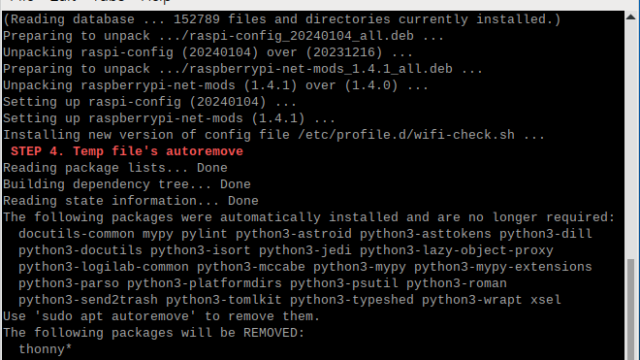Screen dimensions: 640x360
Task: Click the 'python3-parso' package name
Action: (69, 283)
